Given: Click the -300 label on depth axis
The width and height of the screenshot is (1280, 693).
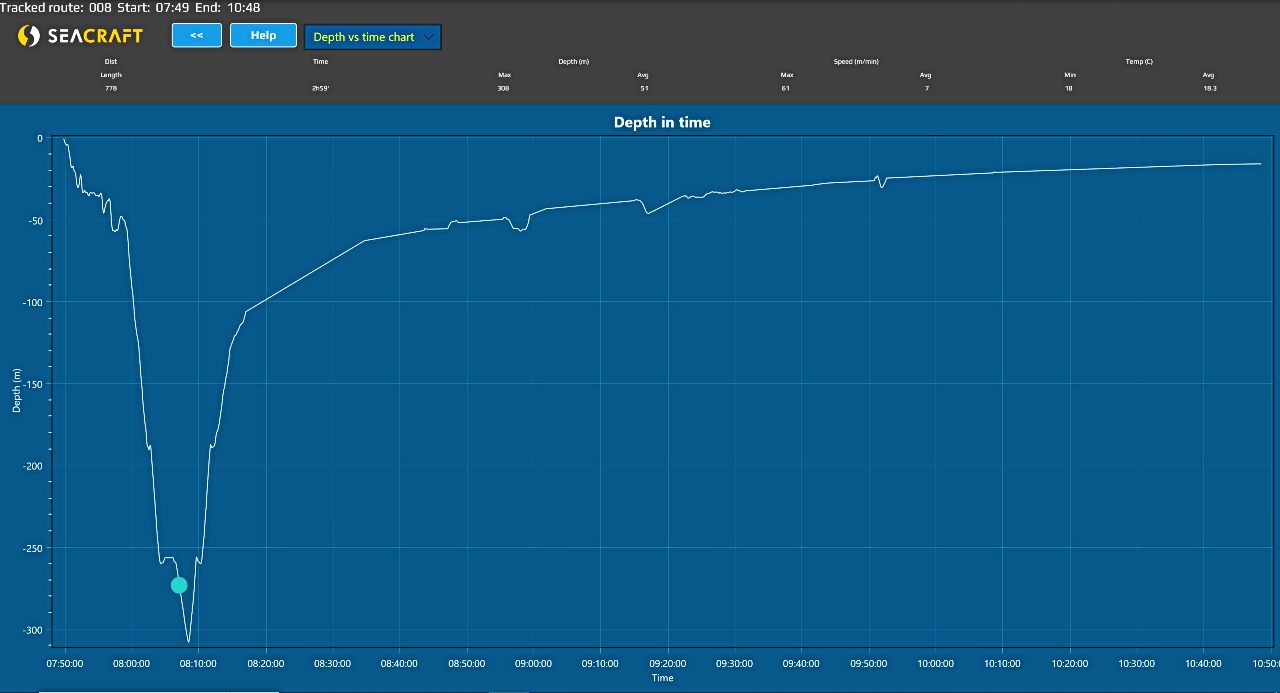Looking at the screenshot, I should [33, 630].
